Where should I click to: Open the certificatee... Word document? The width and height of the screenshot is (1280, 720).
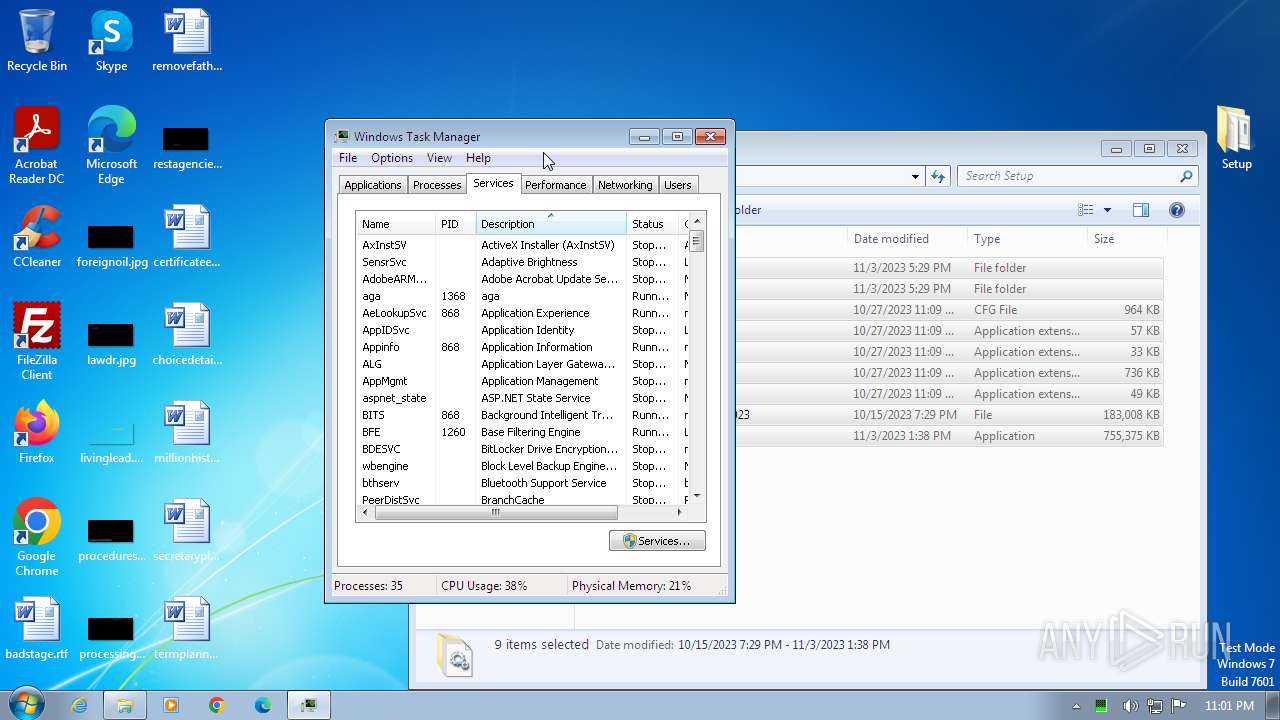pyautogui.click(x=187, y=236)
